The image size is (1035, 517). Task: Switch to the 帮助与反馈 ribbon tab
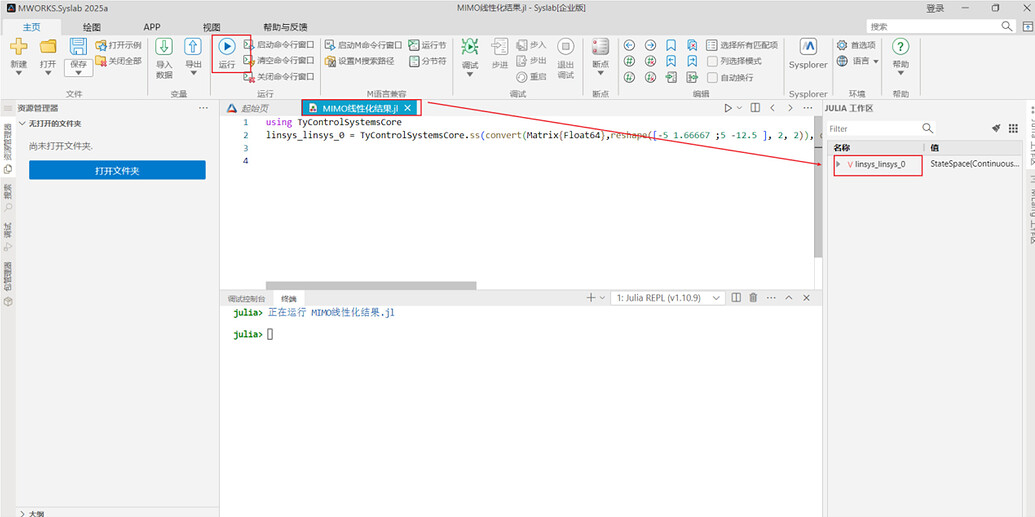[x=285, y=27]
